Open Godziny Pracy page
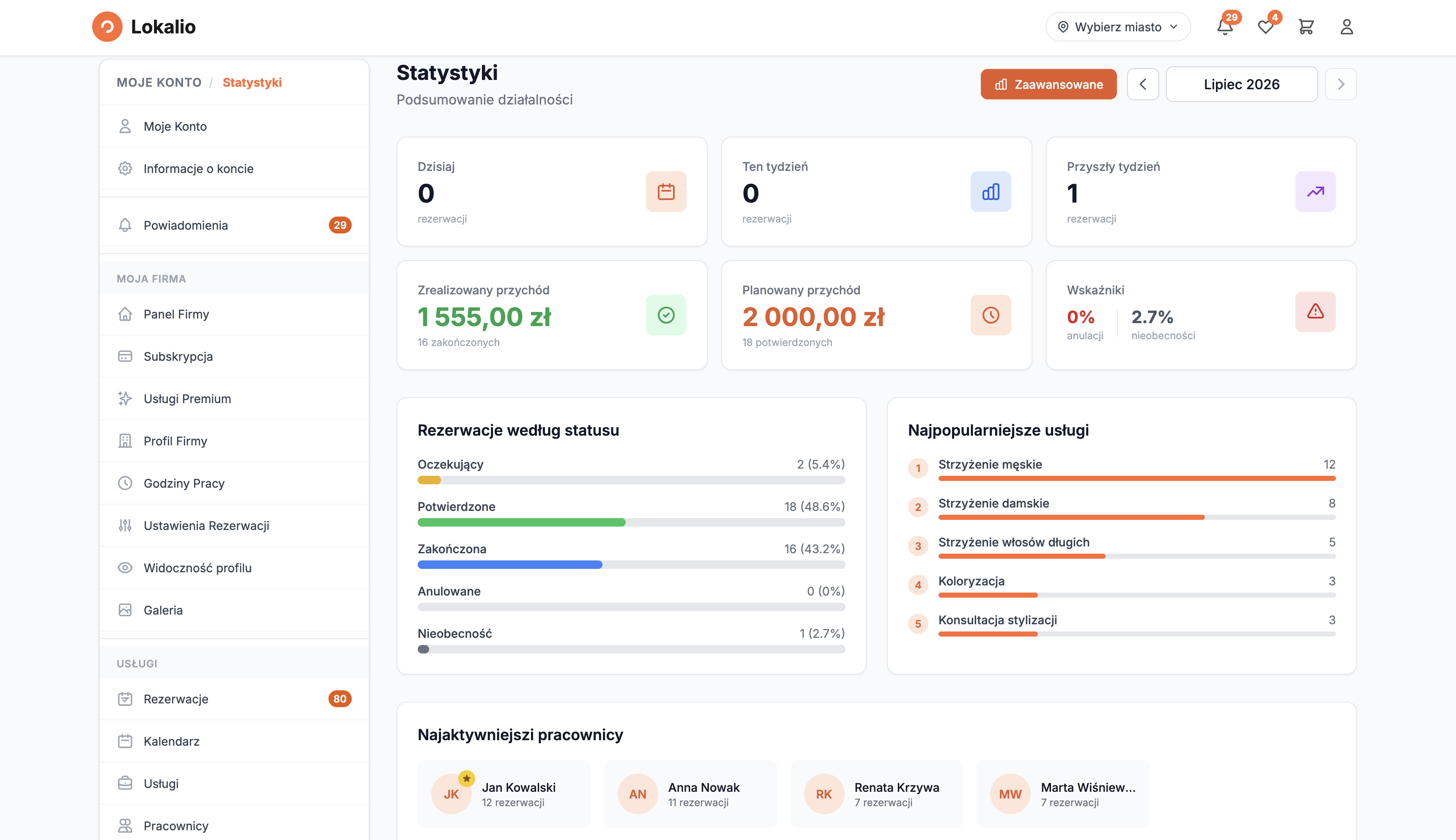The image size is (1456, 840). coord(234,483)
